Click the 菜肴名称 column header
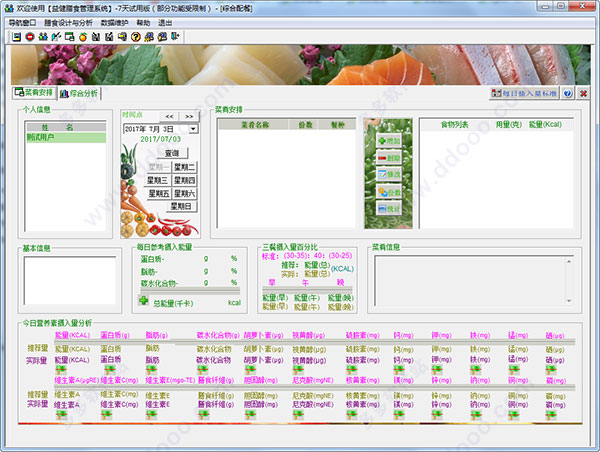The image size is (600, 452). [254, 124]
